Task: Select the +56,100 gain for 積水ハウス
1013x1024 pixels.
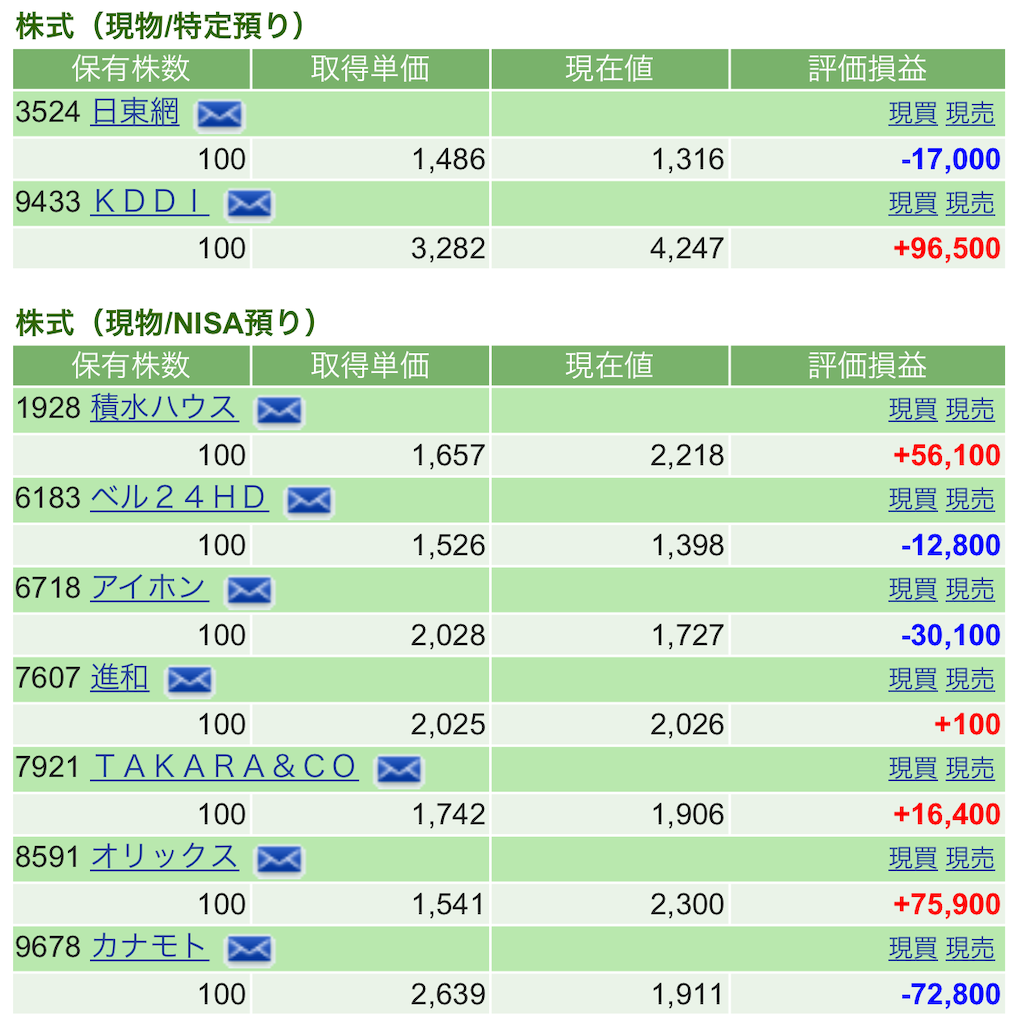Action: pyautogui.click(x=946, y=456)
